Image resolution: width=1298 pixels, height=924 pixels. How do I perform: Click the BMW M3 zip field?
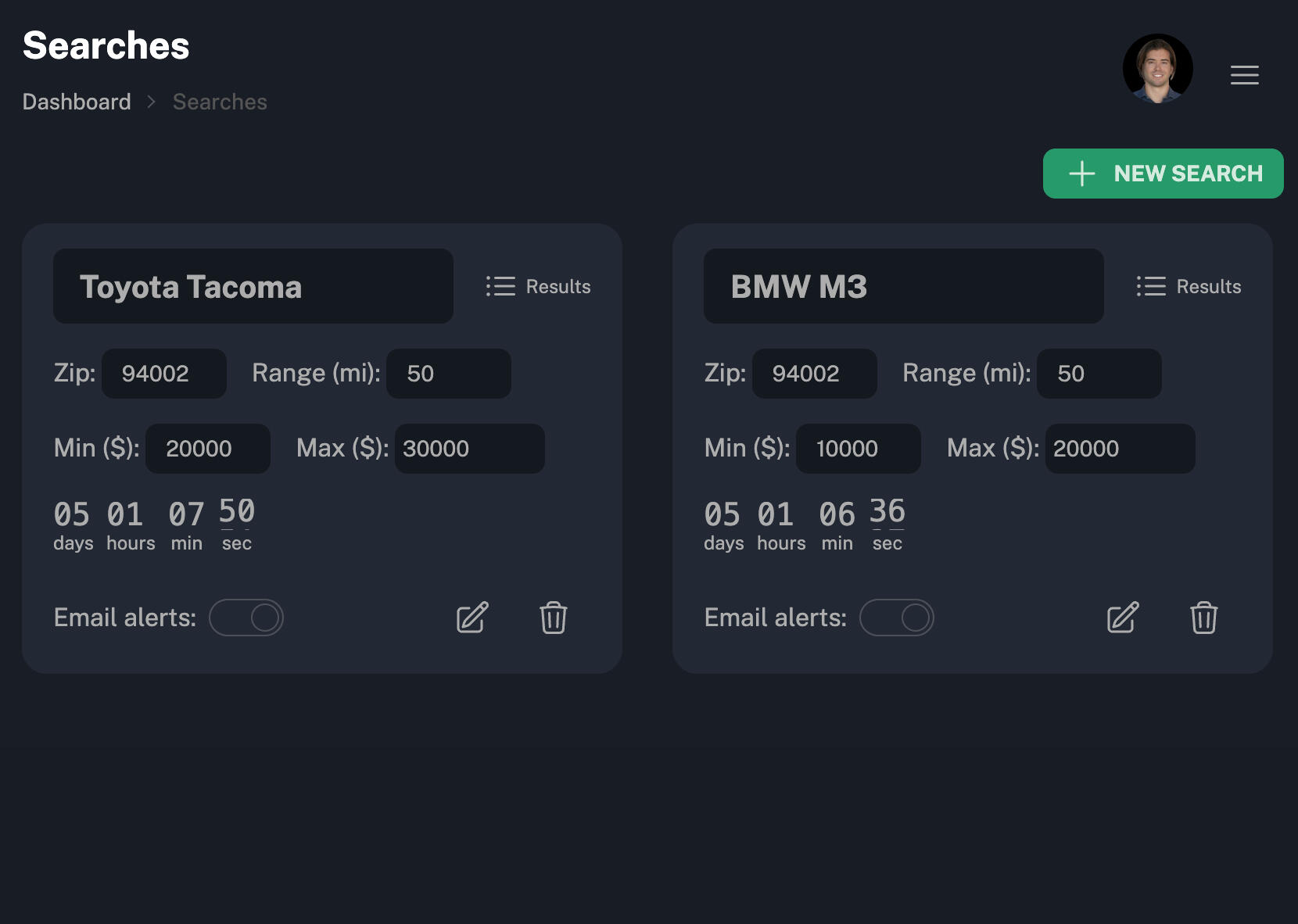814,374
